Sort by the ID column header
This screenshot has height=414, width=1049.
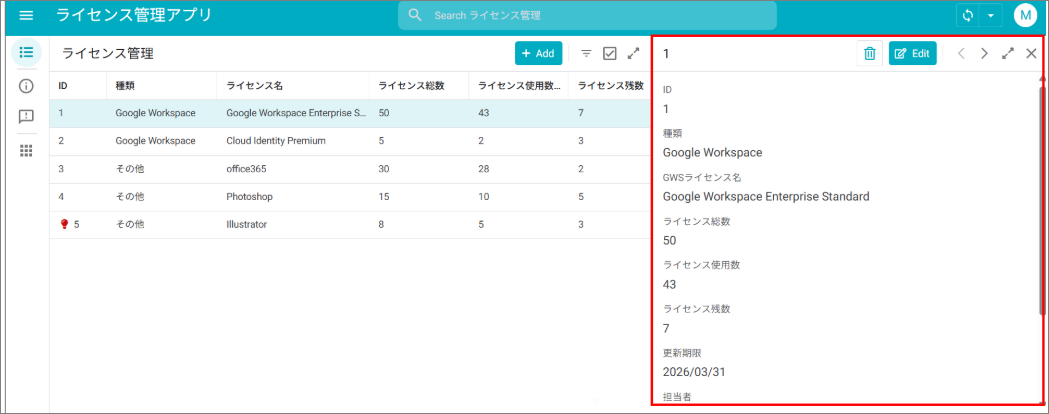pos(63,86)
